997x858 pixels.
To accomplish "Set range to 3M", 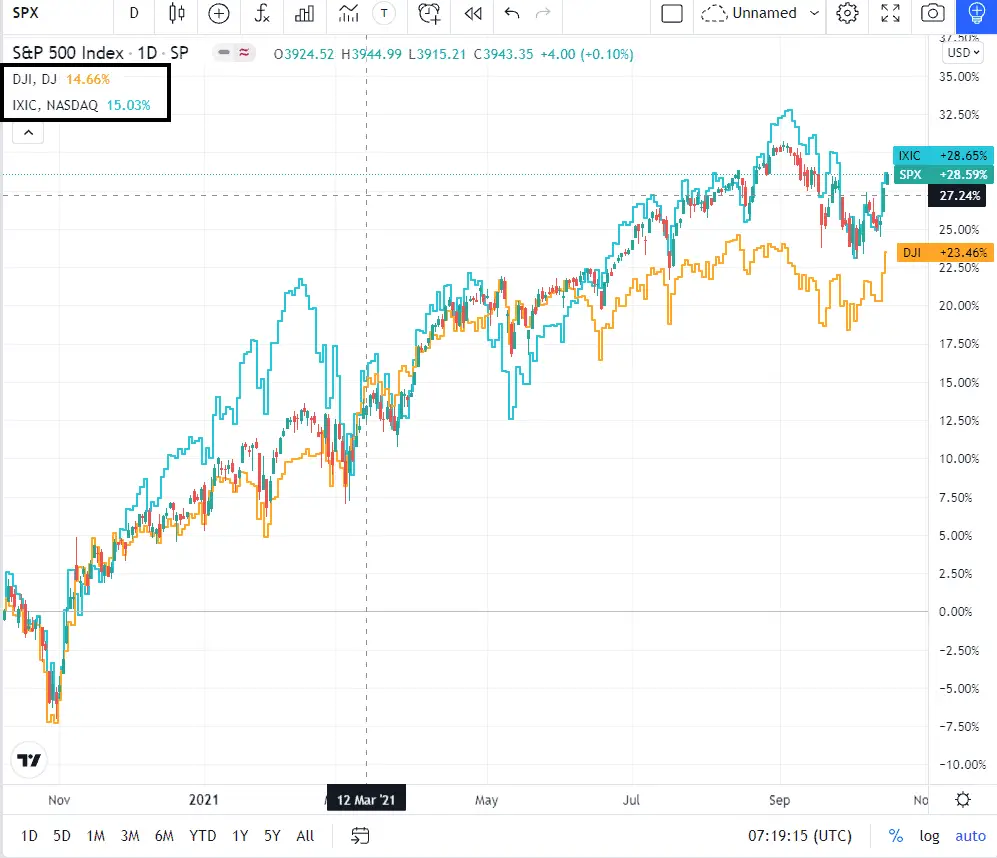I will (130, 836).
